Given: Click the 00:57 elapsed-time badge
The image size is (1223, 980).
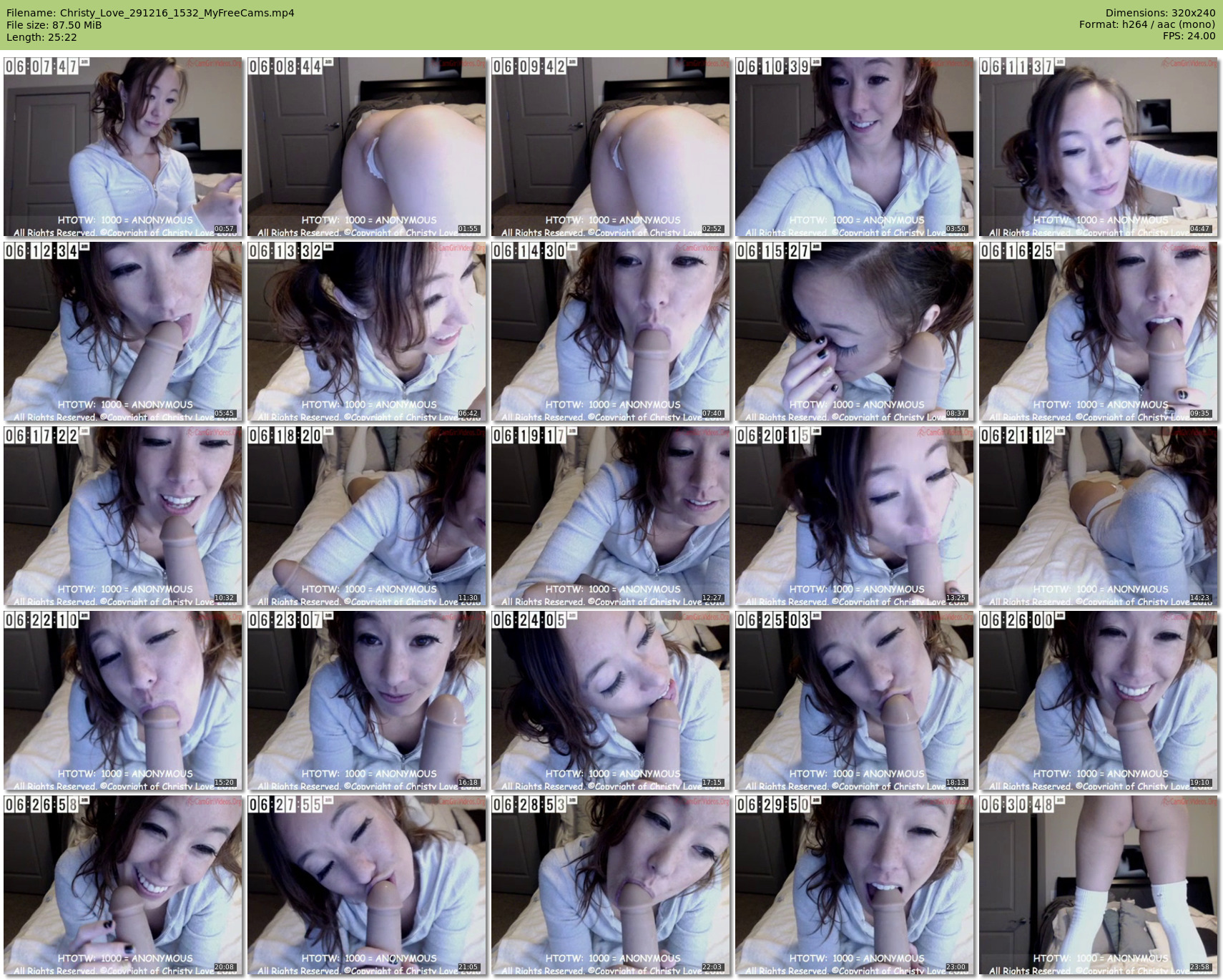Looking at the screenshot, I should 225,229.
